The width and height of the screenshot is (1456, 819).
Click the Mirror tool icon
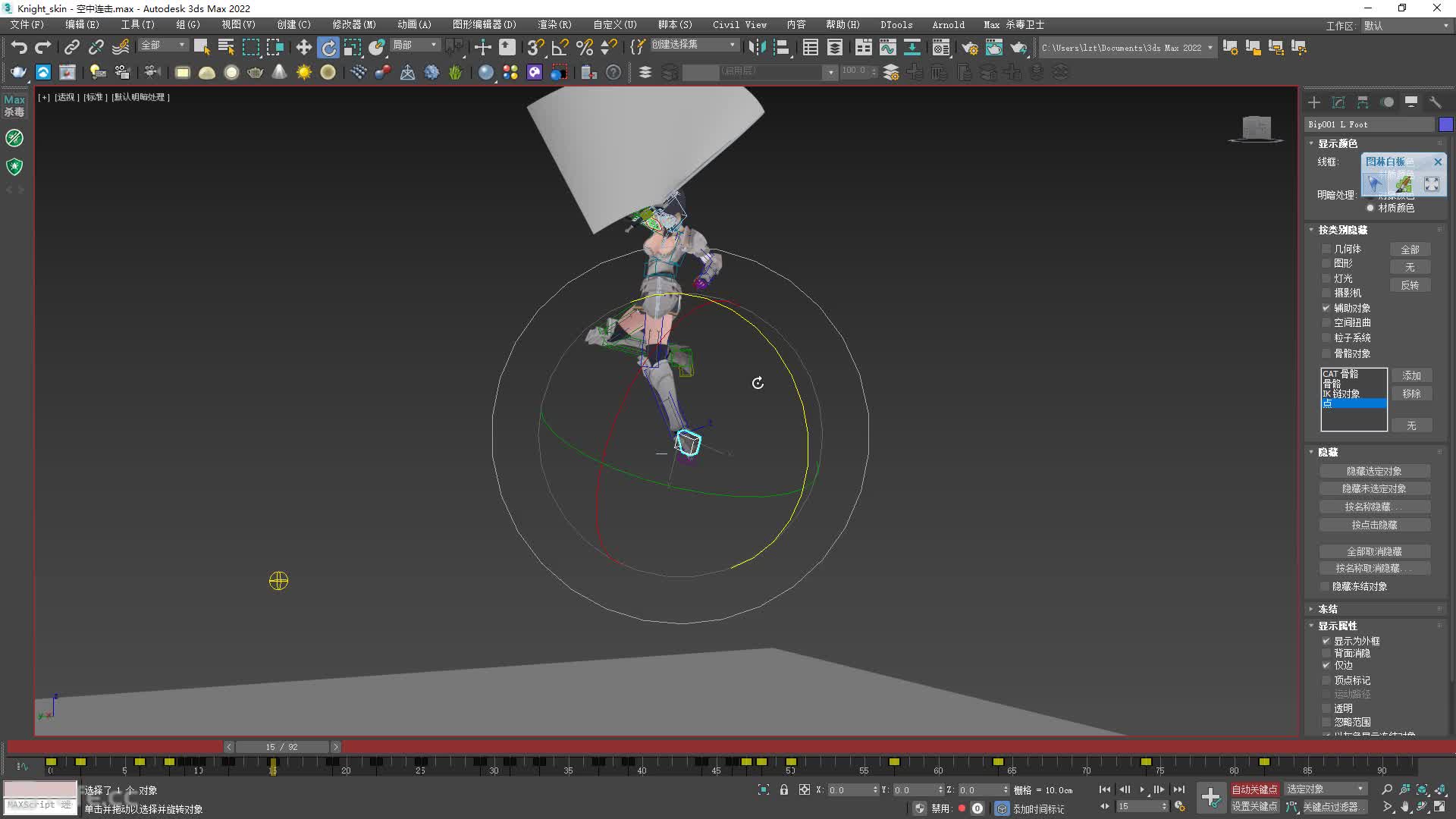[756, 47]
